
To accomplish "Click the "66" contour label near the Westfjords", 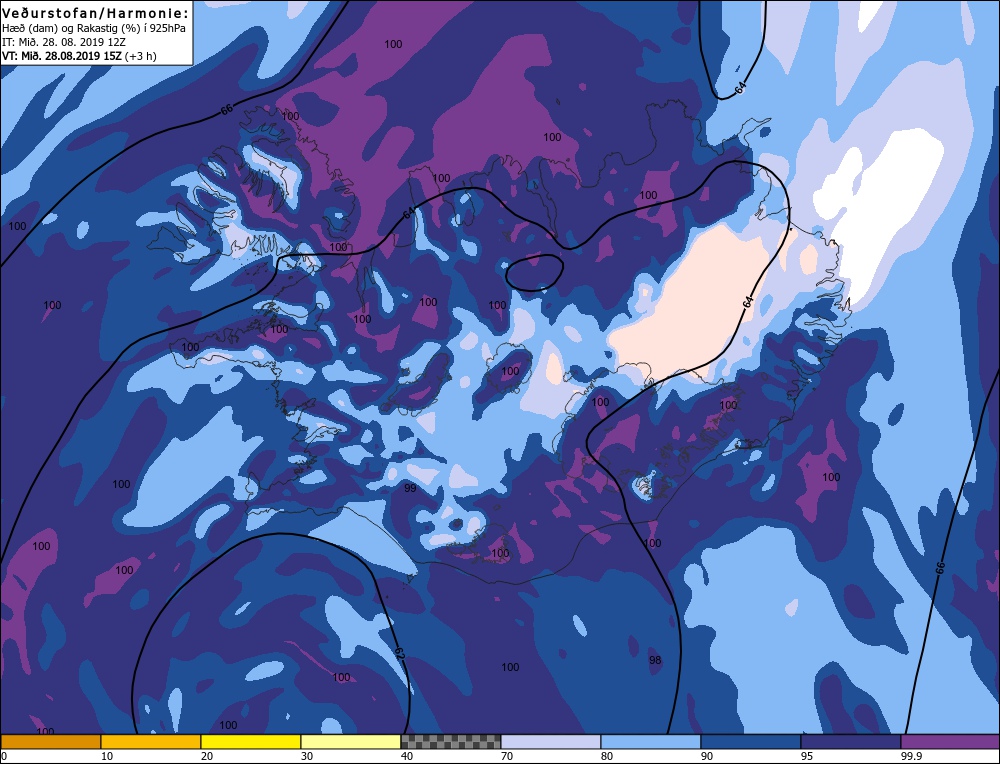I will (227, 109).
